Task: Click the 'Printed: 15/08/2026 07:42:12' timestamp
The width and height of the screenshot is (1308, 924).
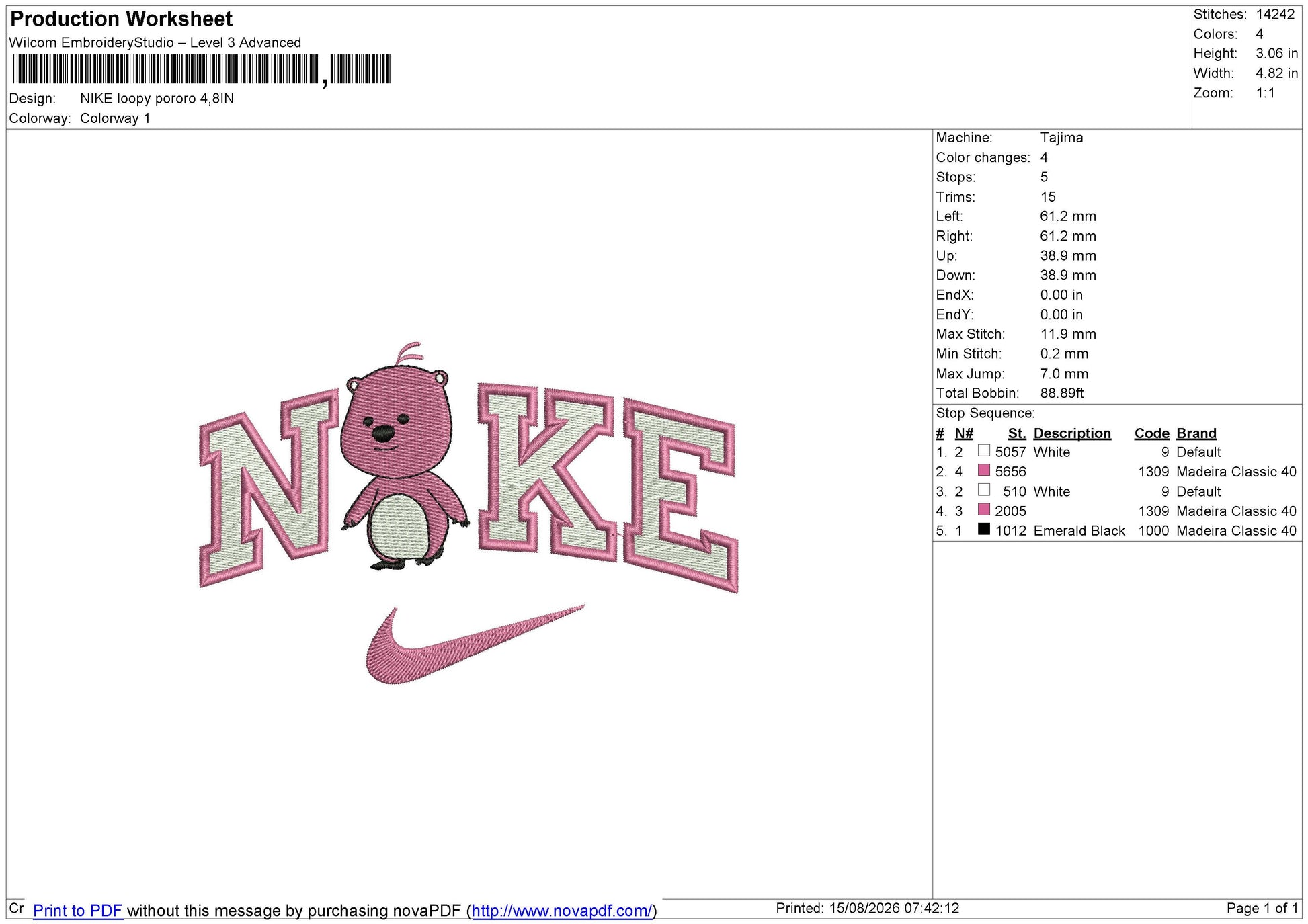Action: tap(868, 909)
